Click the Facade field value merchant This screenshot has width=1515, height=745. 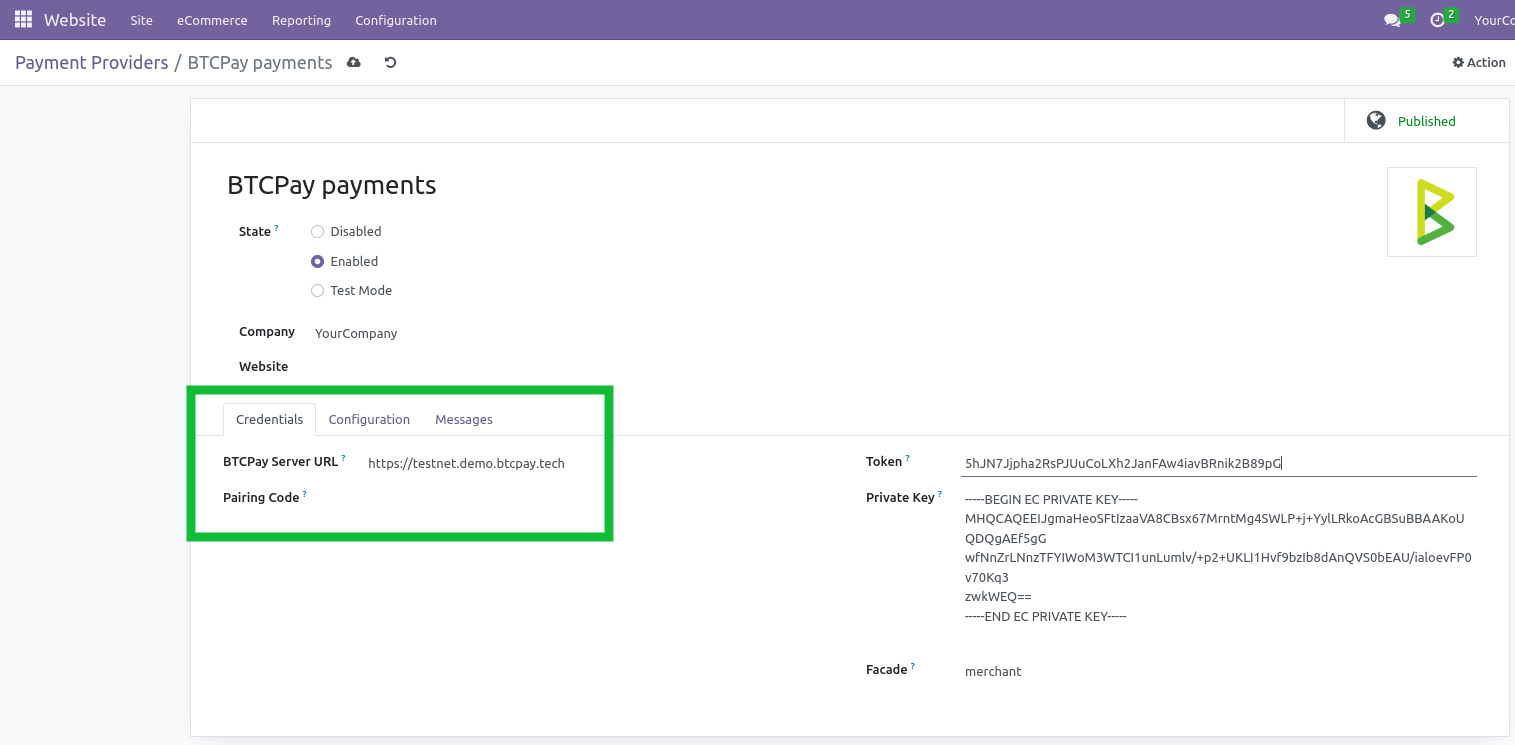pyautogui.click(x=993, y=672)
